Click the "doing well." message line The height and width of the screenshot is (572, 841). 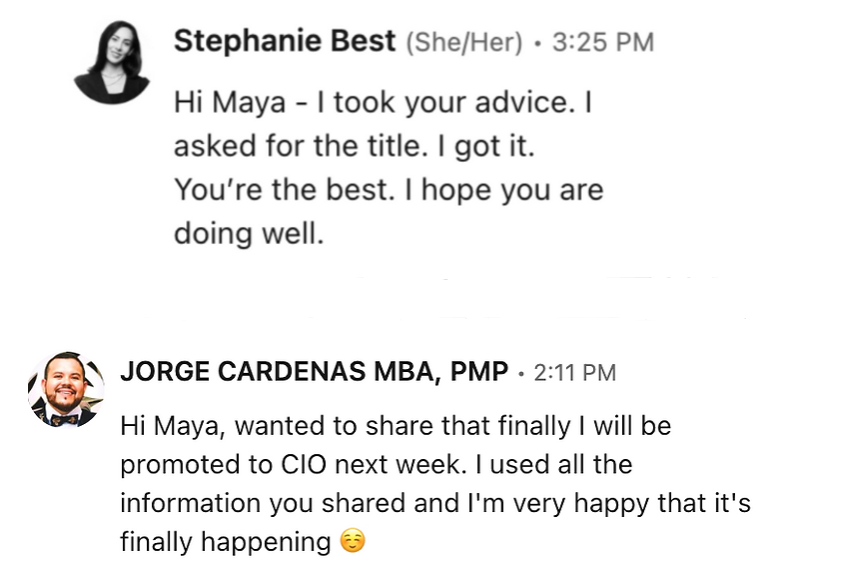click(249, 234)
